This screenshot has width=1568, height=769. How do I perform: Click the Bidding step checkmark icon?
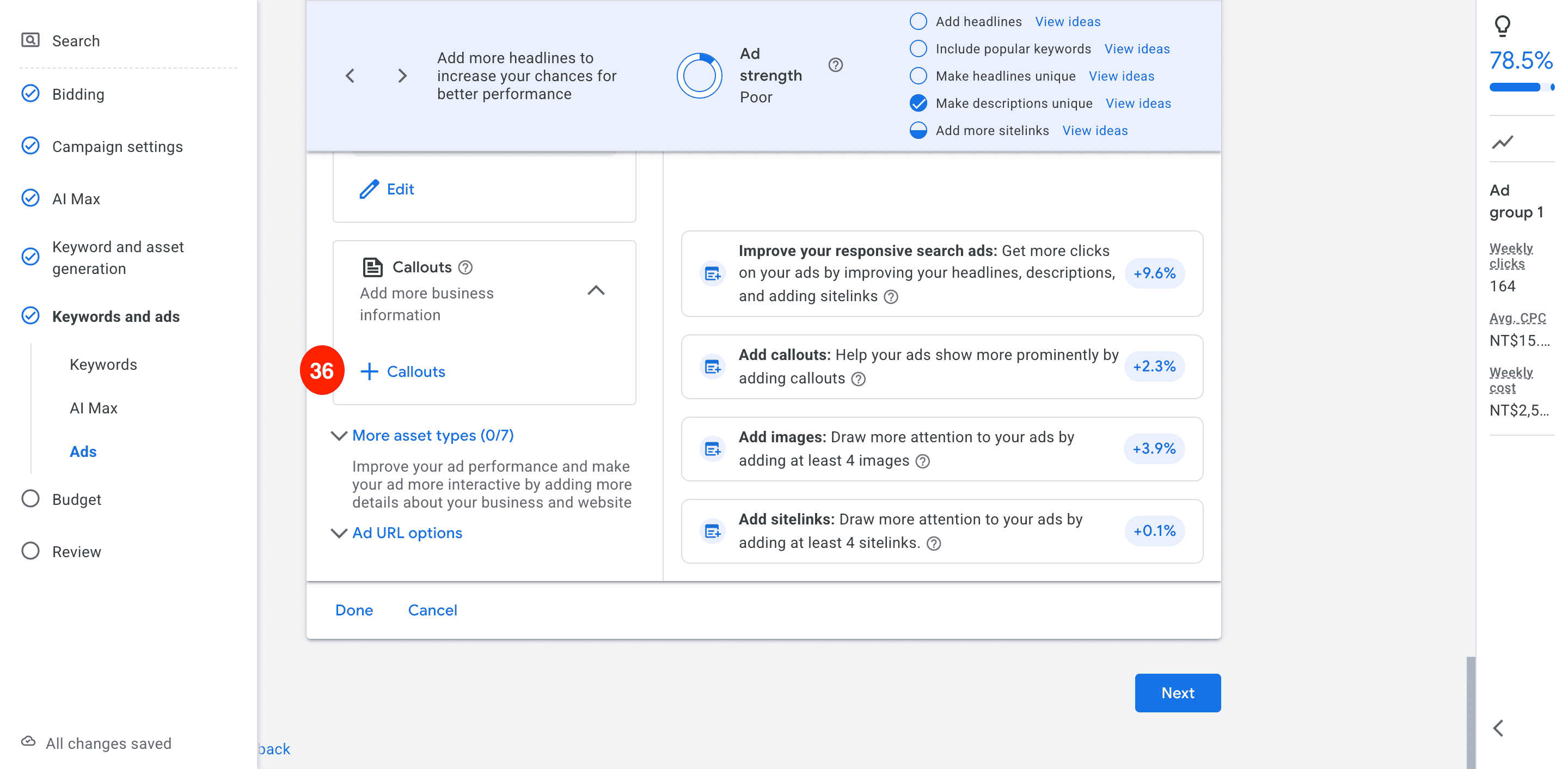(30, 94)
